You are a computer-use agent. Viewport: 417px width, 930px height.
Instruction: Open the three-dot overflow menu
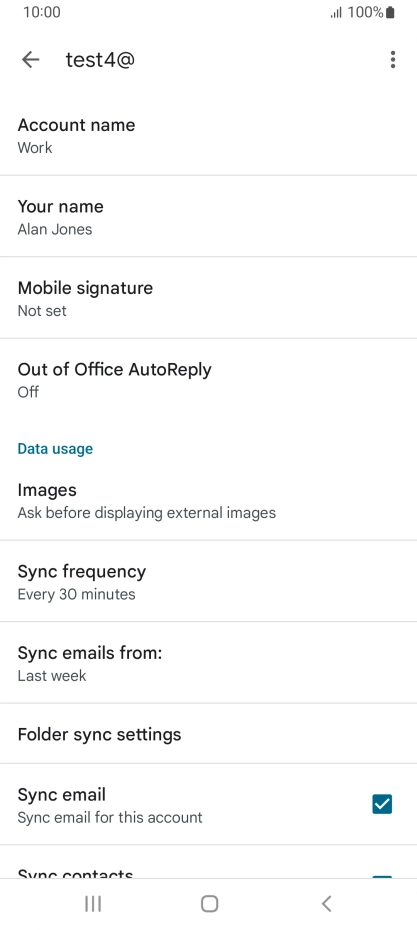tap(393, 59)
